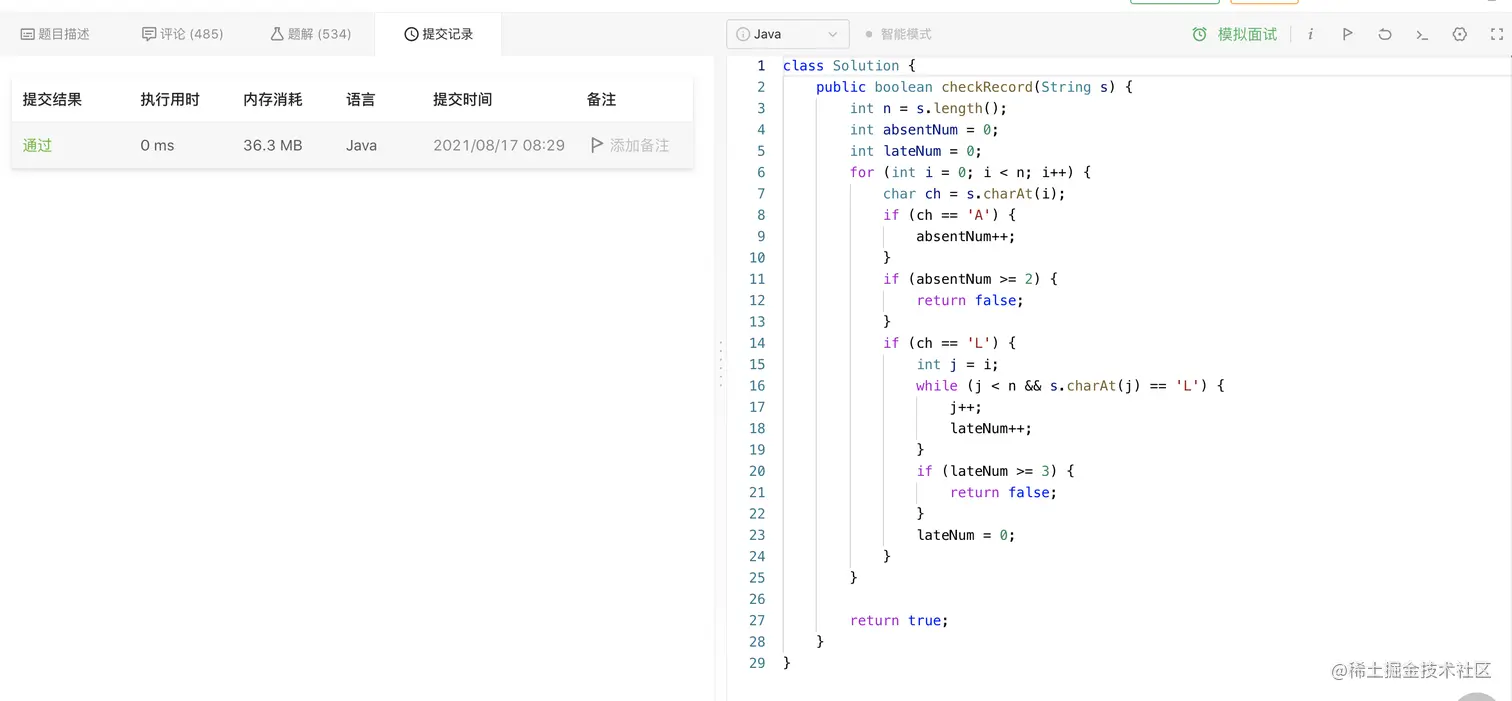The height and width of the screenshot is (701, 1512).
Task: Click line number 29 in the gutter
Action: (x=757, y=663)
